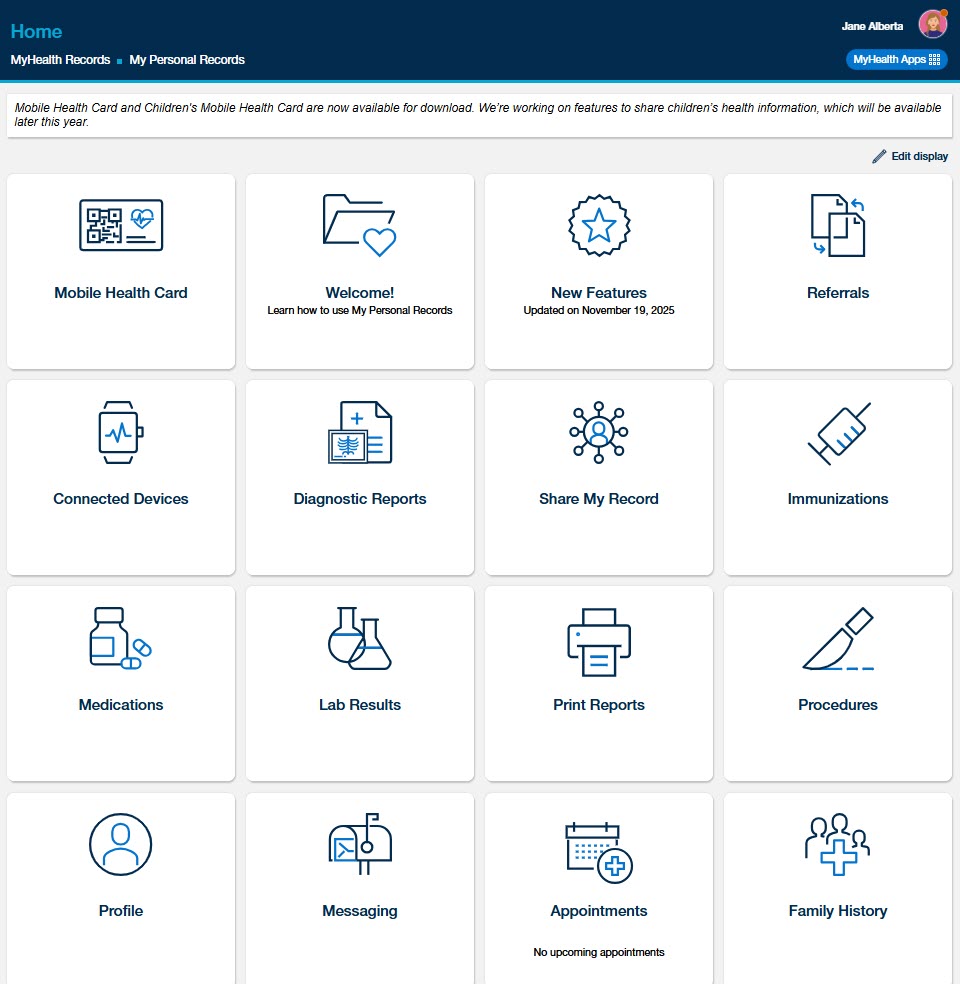The height and width of the screenshot is (984, 960).
Task: Open the Medications pill bottle icon
Action: click(121, 638)
